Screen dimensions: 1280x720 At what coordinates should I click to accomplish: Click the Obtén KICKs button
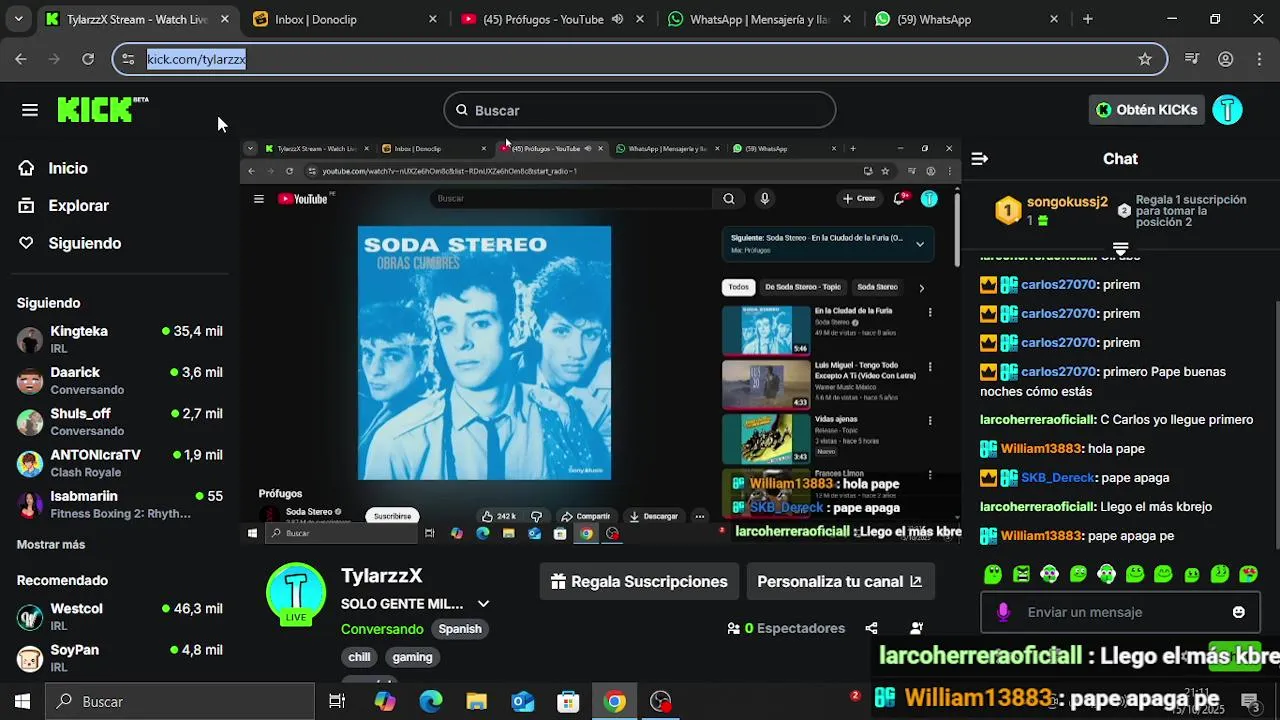[x=1146, y=110]
